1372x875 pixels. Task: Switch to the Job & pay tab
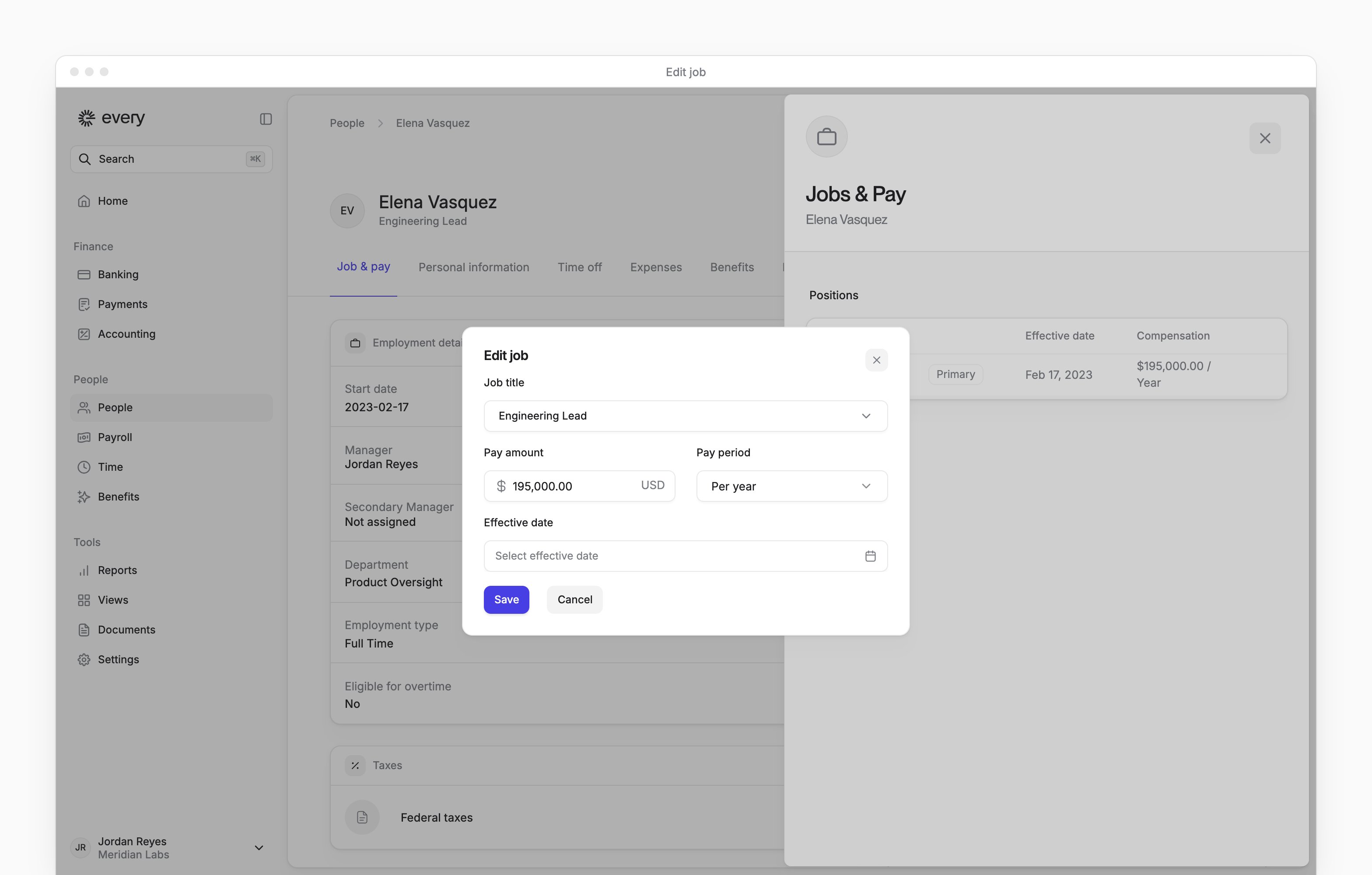point(363,266)
